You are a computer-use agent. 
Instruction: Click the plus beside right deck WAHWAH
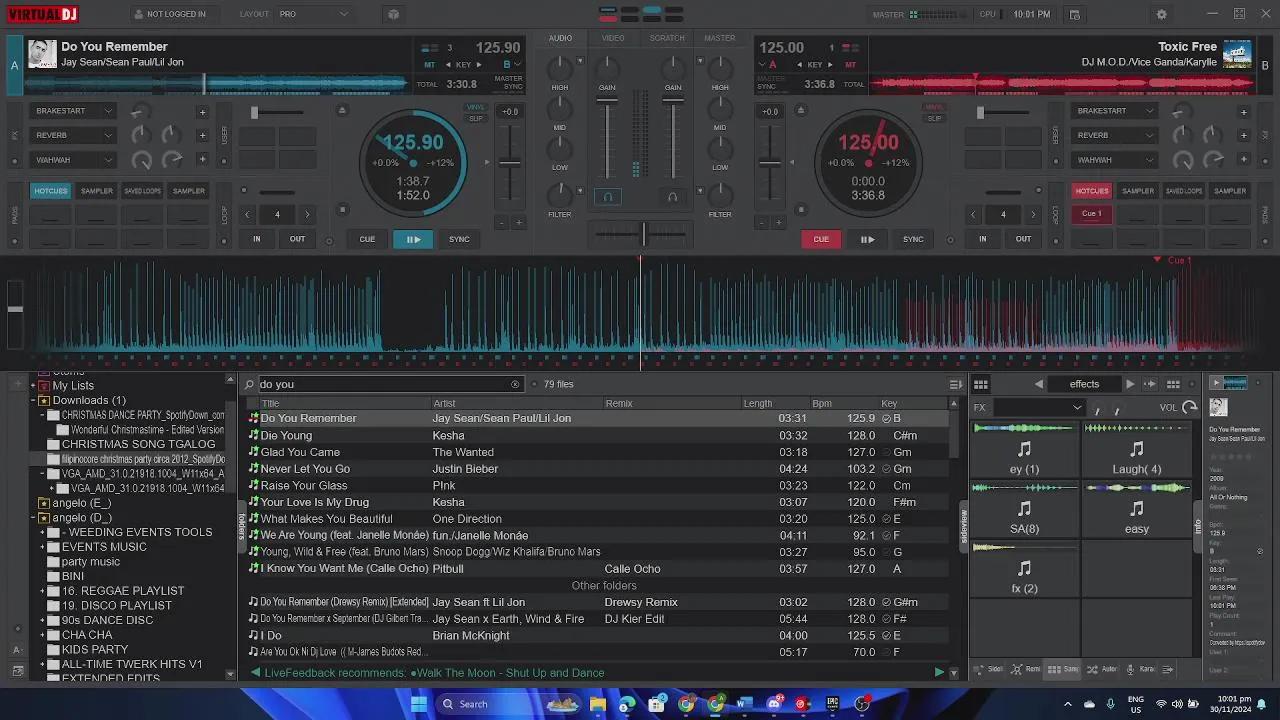[x=1244, y=160]
